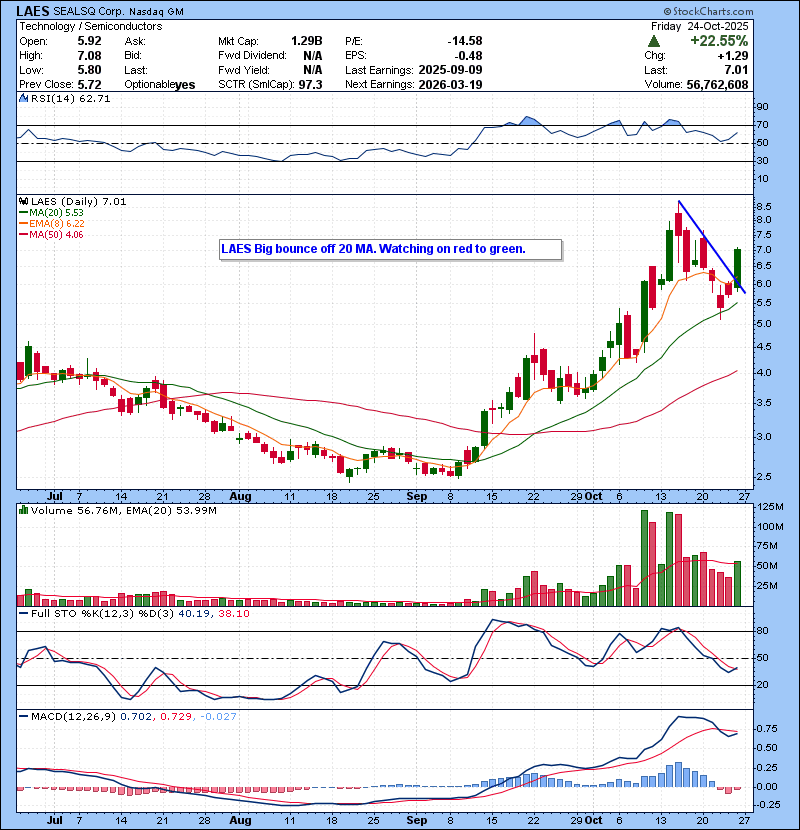Viewport: 800px width, 830px height.
Task: Select the Prev Close value 5.72
Action: tap(89, 84)
